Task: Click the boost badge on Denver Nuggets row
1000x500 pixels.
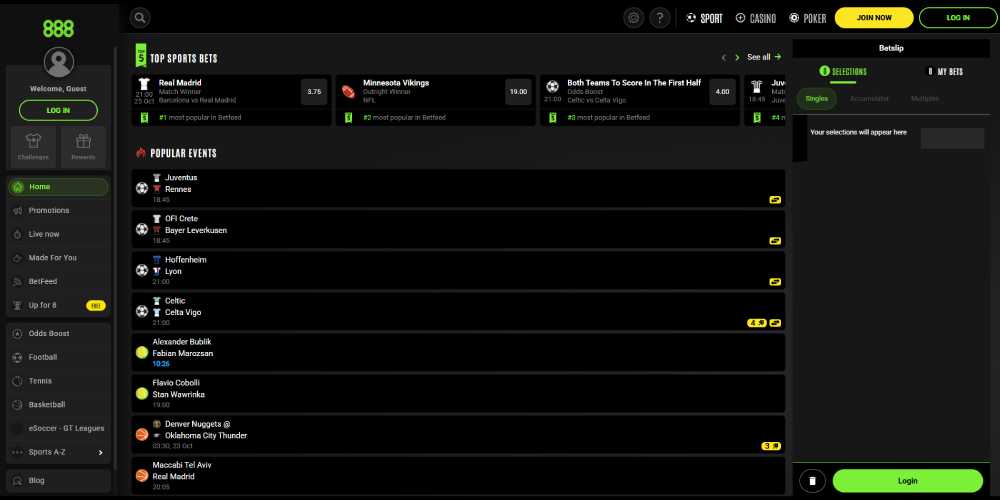Action: [x=771, y=446]
